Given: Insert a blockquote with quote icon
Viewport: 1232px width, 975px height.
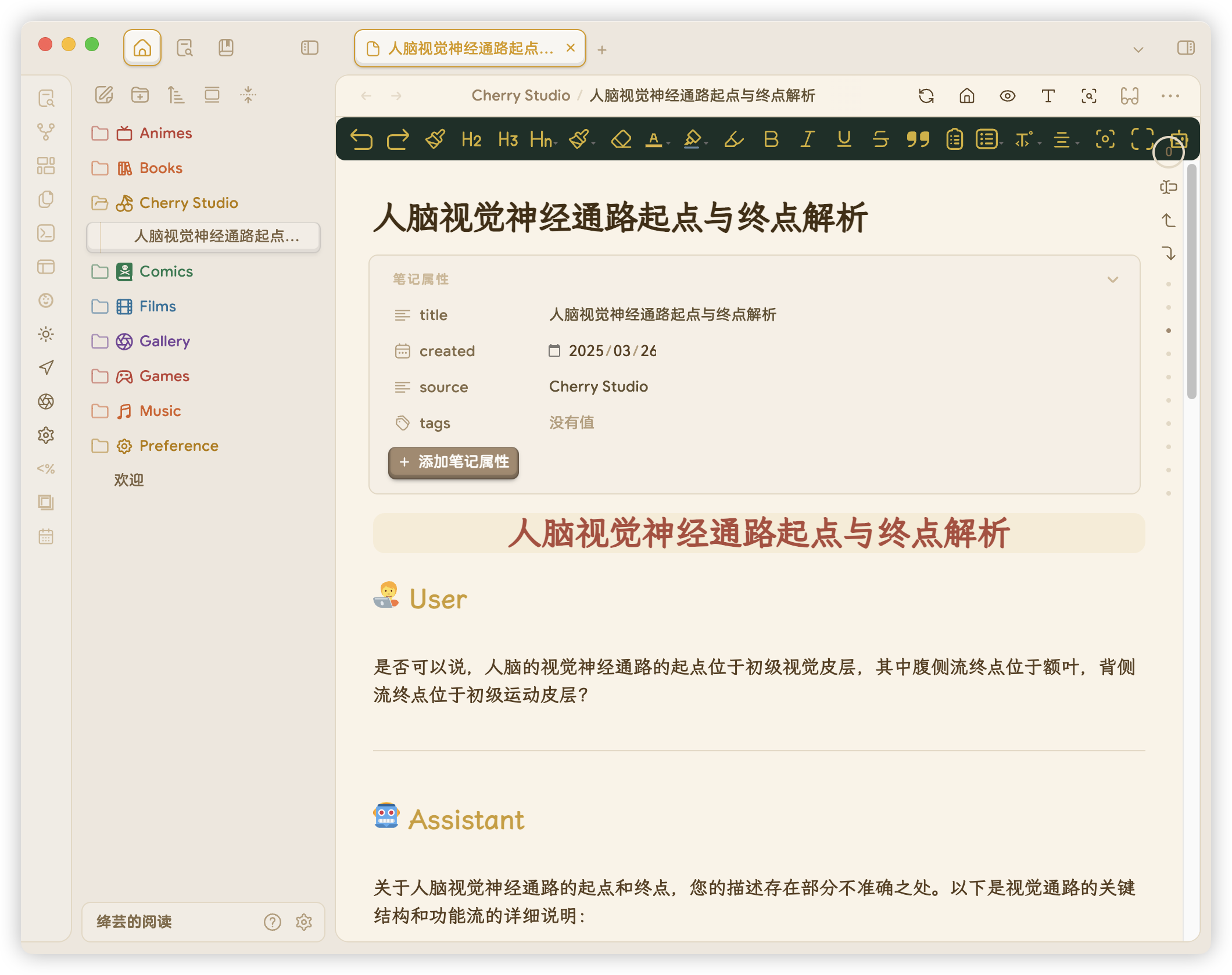Looking at the screenshot, I should [918, 139].
